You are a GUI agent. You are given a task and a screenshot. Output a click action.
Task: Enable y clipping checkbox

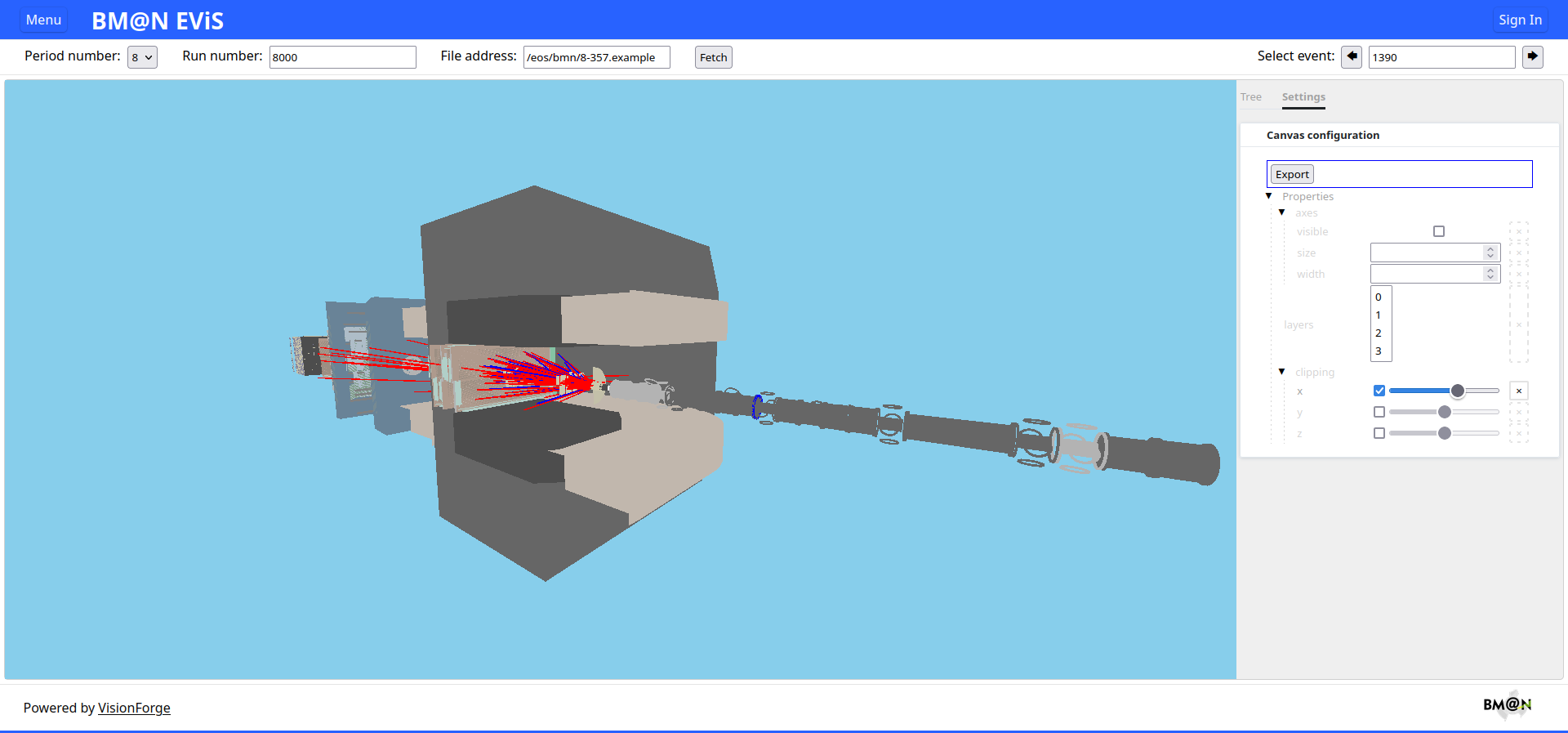click(1379, 413)
